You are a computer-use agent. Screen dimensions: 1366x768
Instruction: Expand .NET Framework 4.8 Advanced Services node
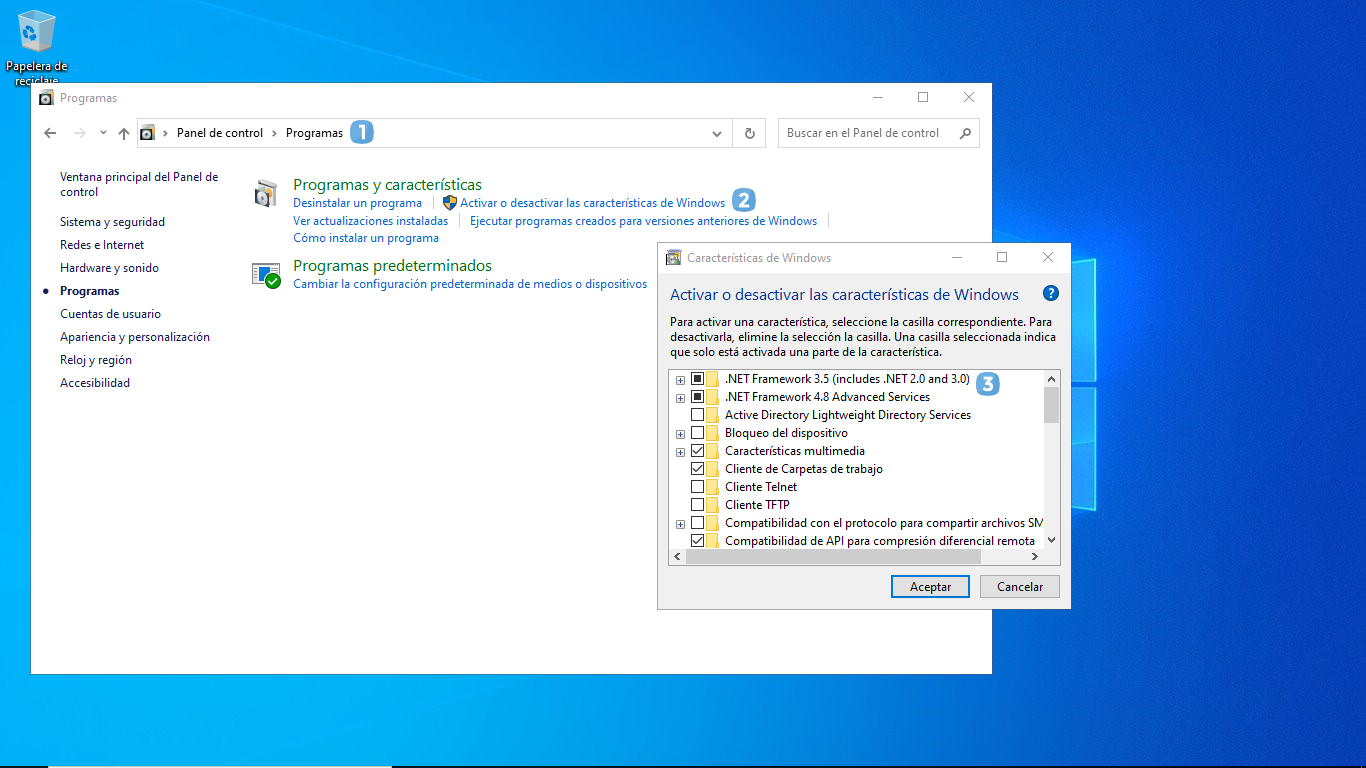tap(680, 398)
